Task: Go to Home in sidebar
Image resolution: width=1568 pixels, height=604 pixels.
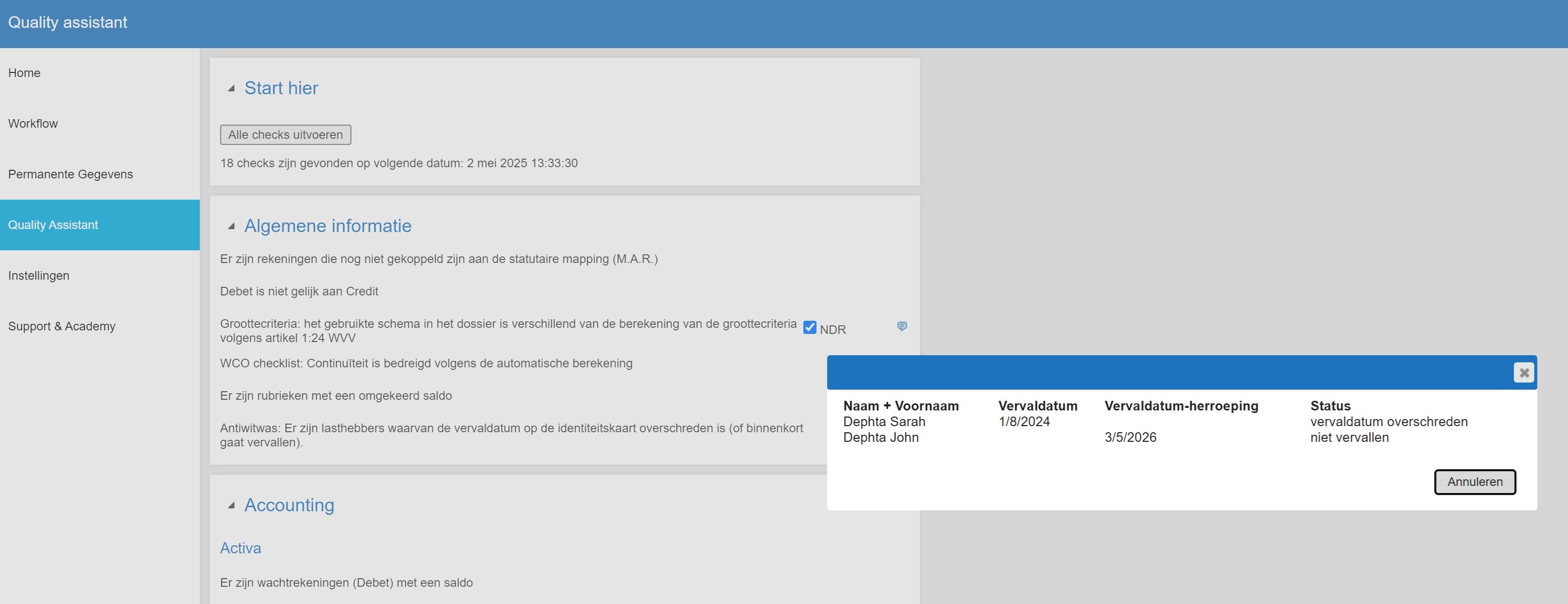Action: click(24, 73)
